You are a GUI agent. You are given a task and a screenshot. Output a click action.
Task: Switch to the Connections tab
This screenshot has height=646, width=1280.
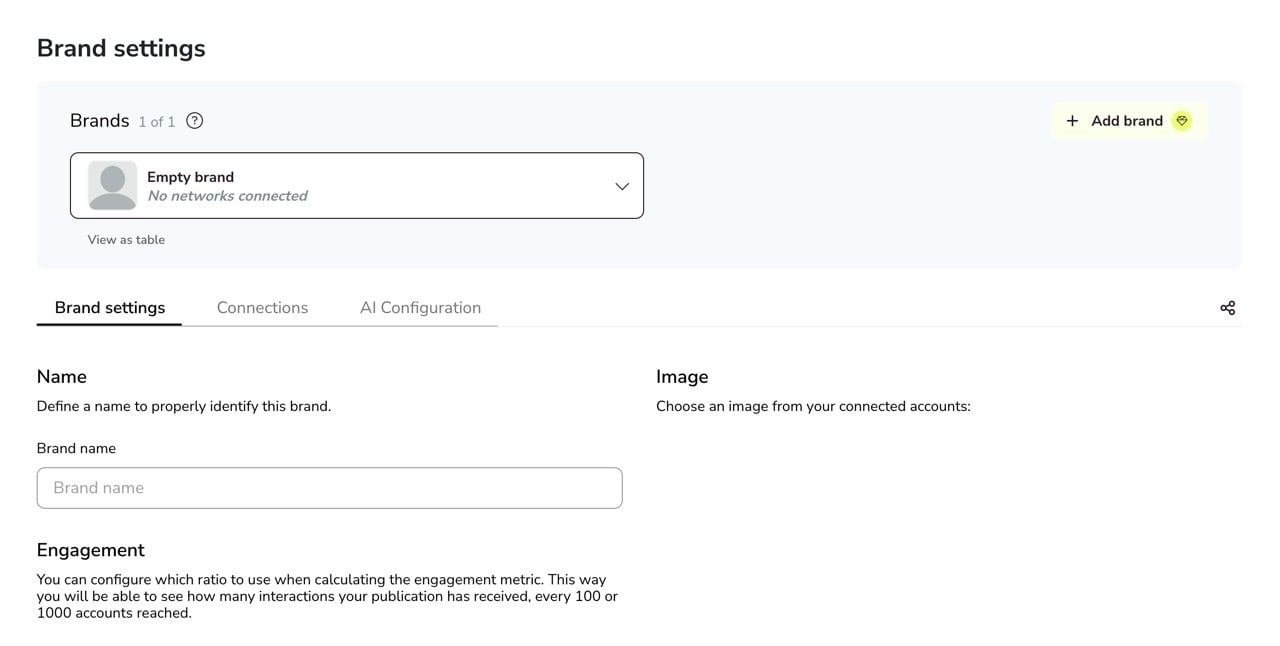tap(262, 308)
